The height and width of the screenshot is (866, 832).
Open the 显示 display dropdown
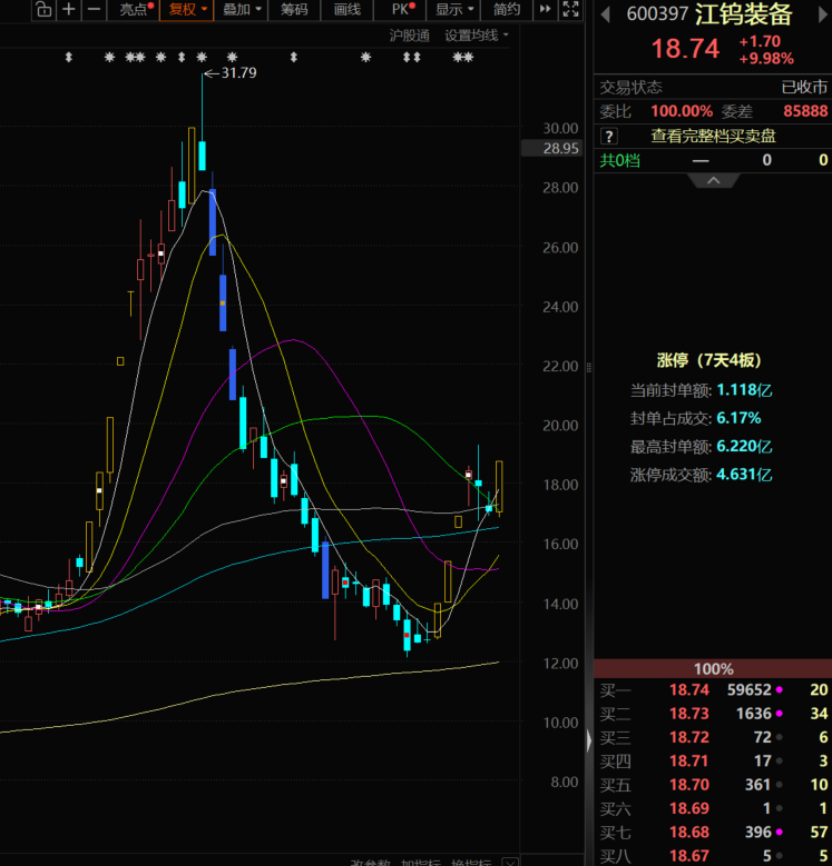pyautogui.click(x=454, y=9)
